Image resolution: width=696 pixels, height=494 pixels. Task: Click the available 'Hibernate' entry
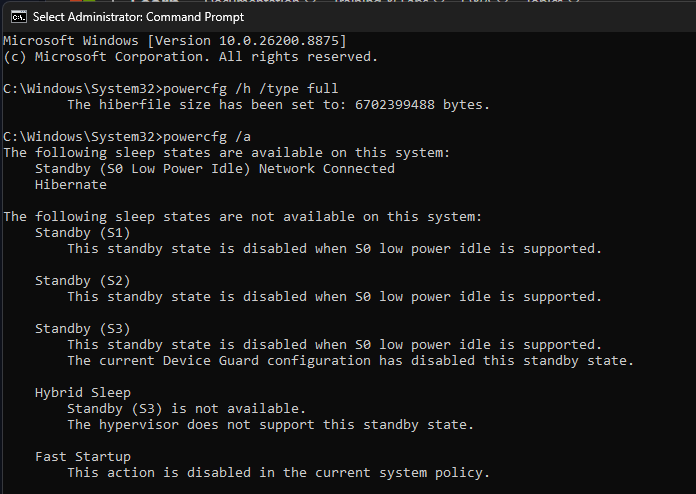coord(71,185)
